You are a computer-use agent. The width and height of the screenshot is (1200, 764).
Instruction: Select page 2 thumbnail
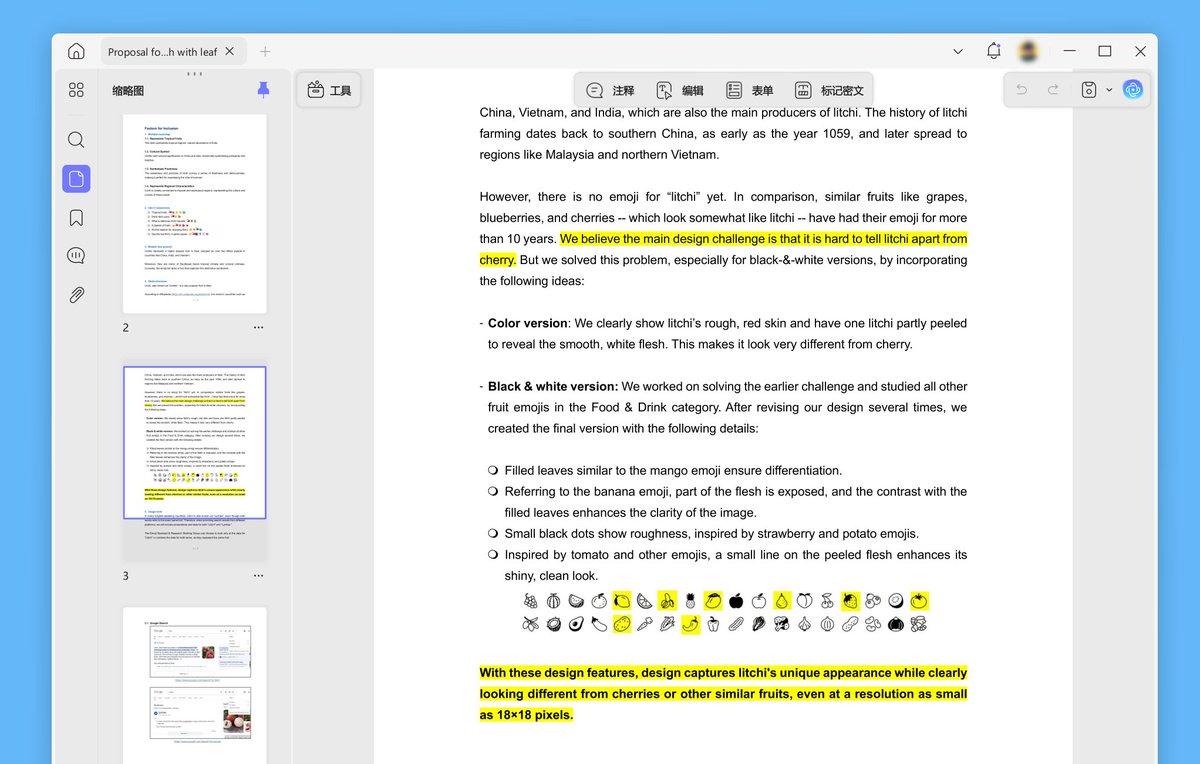click(x=195, y=213)
